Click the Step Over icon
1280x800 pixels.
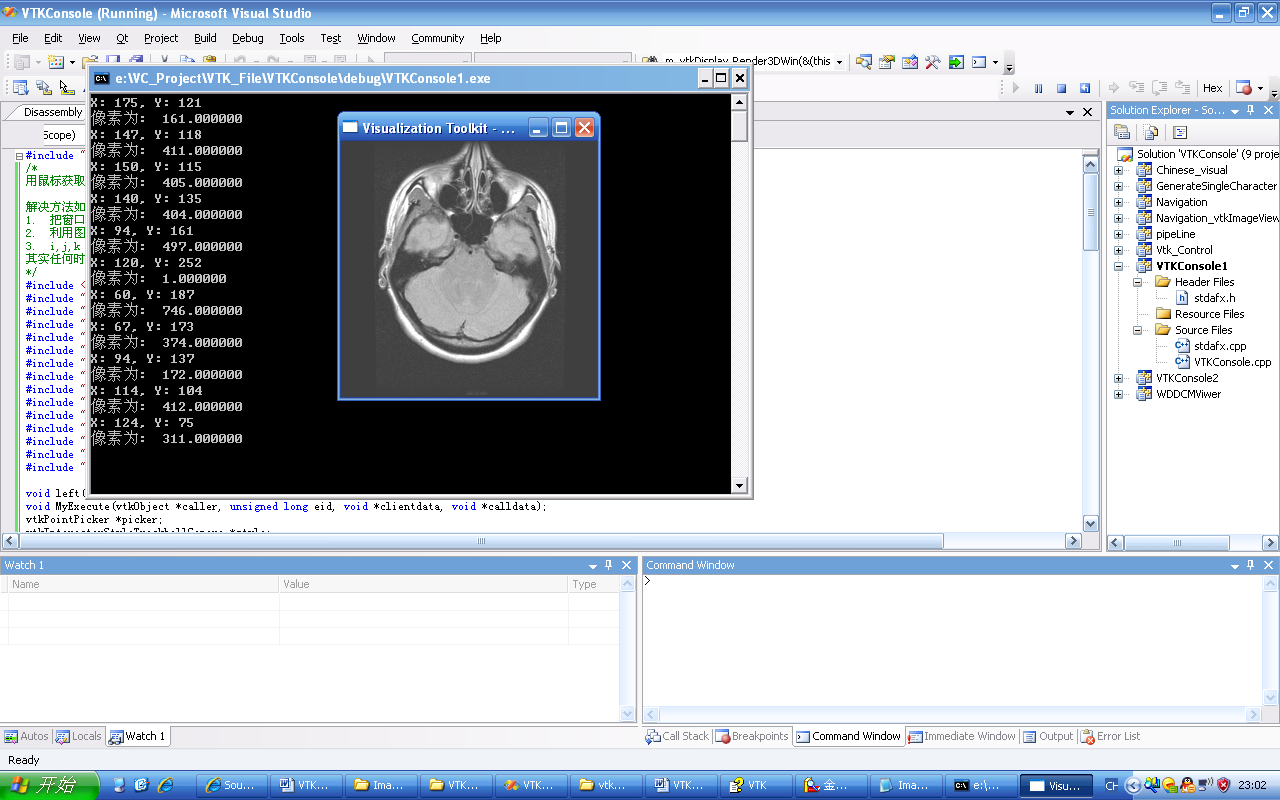click(1160, 88)
